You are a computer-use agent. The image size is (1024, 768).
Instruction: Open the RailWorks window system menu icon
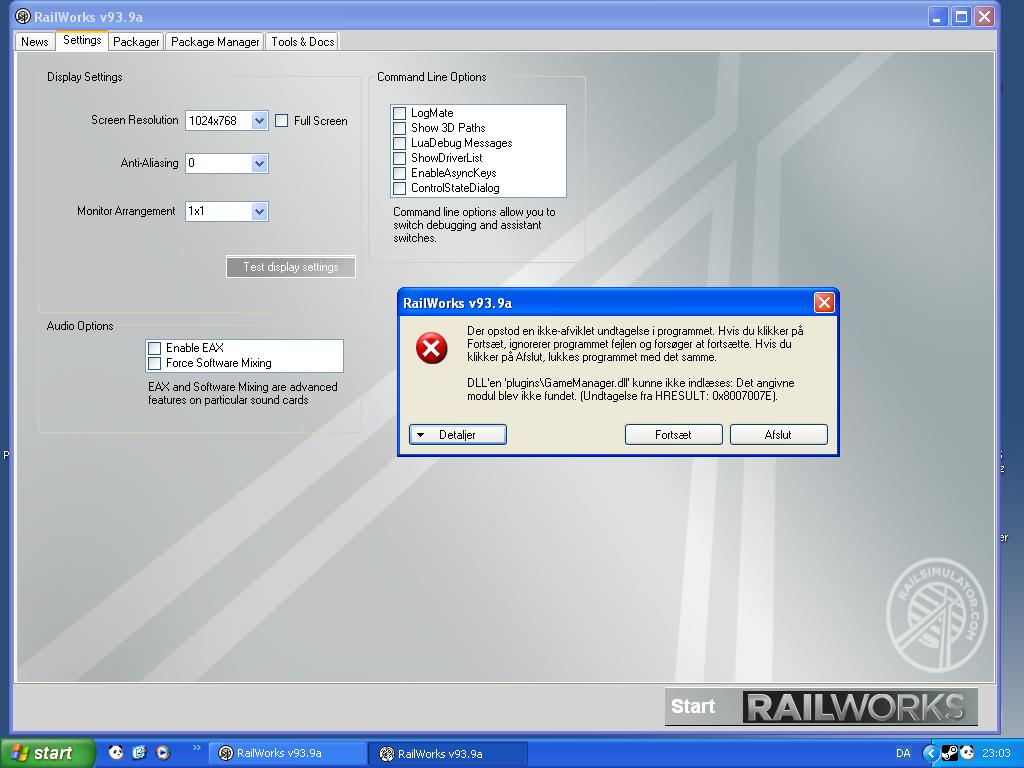pos(23,16)
